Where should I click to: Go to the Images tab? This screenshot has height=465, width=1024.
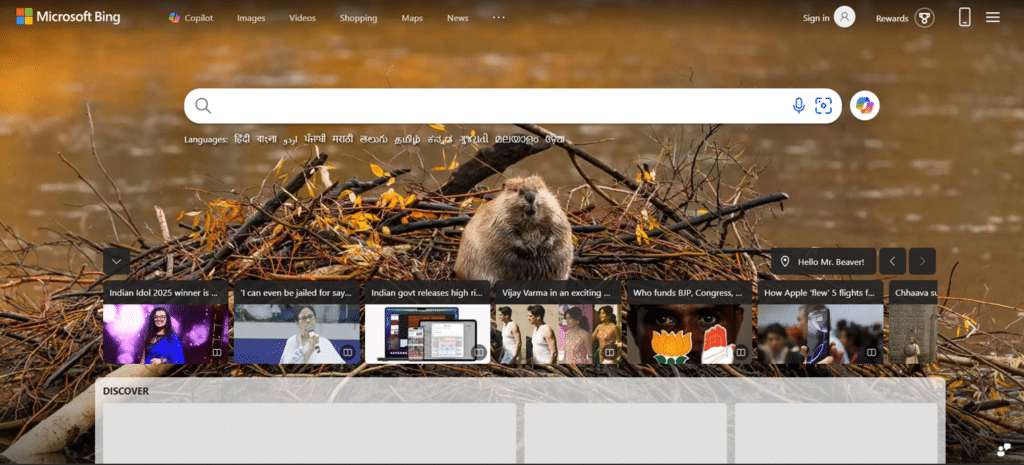coord(251,18)
